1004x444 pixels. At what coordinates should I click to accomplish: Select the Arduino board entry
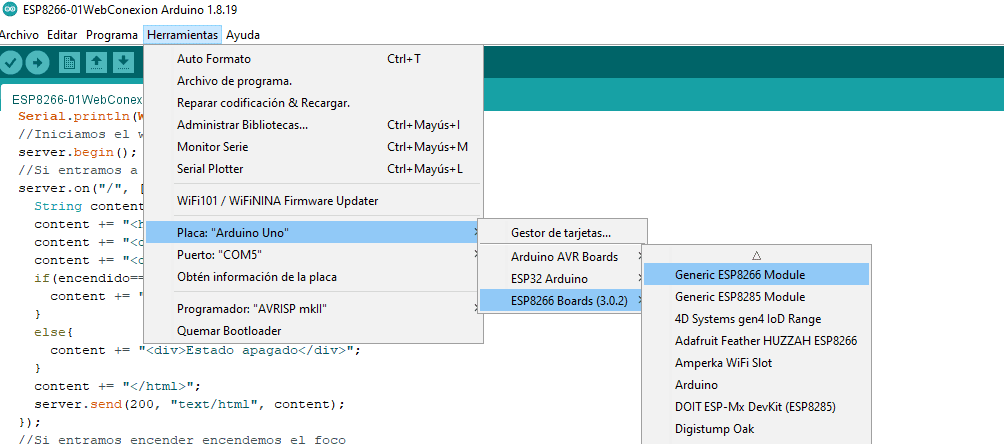coord(756,385)
